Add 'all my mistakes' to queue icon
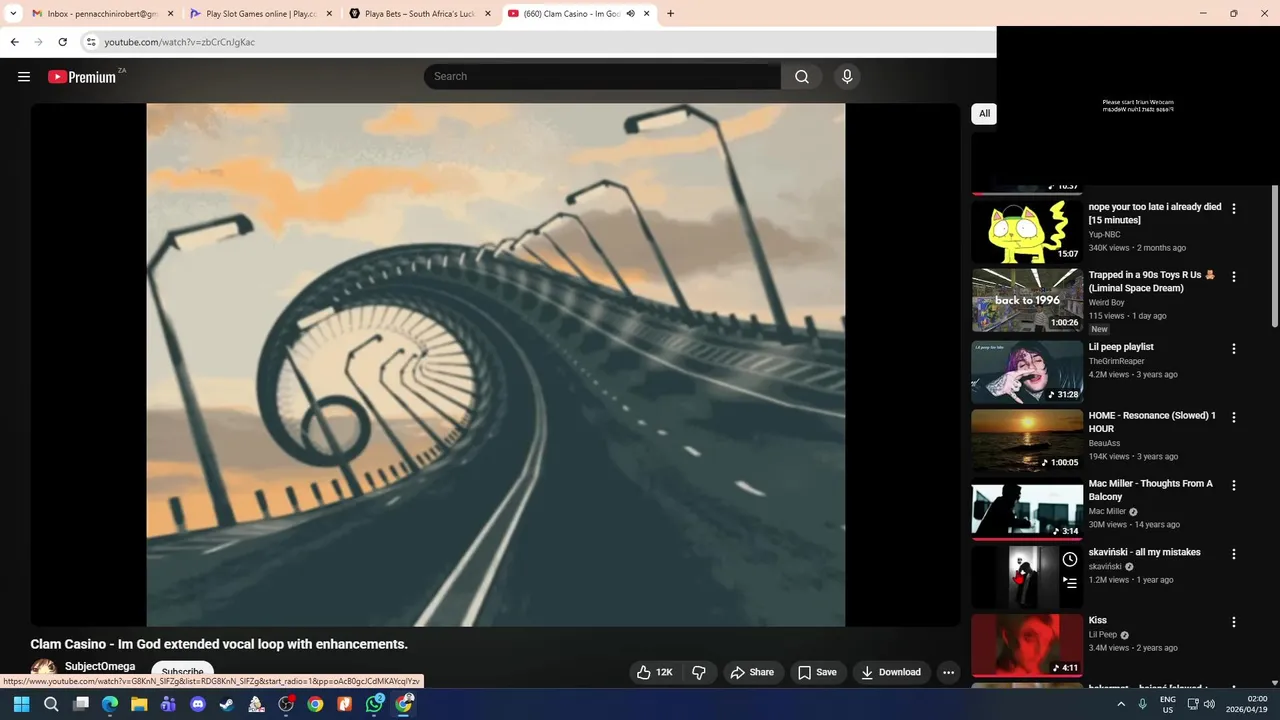 tap(1070, 583)
